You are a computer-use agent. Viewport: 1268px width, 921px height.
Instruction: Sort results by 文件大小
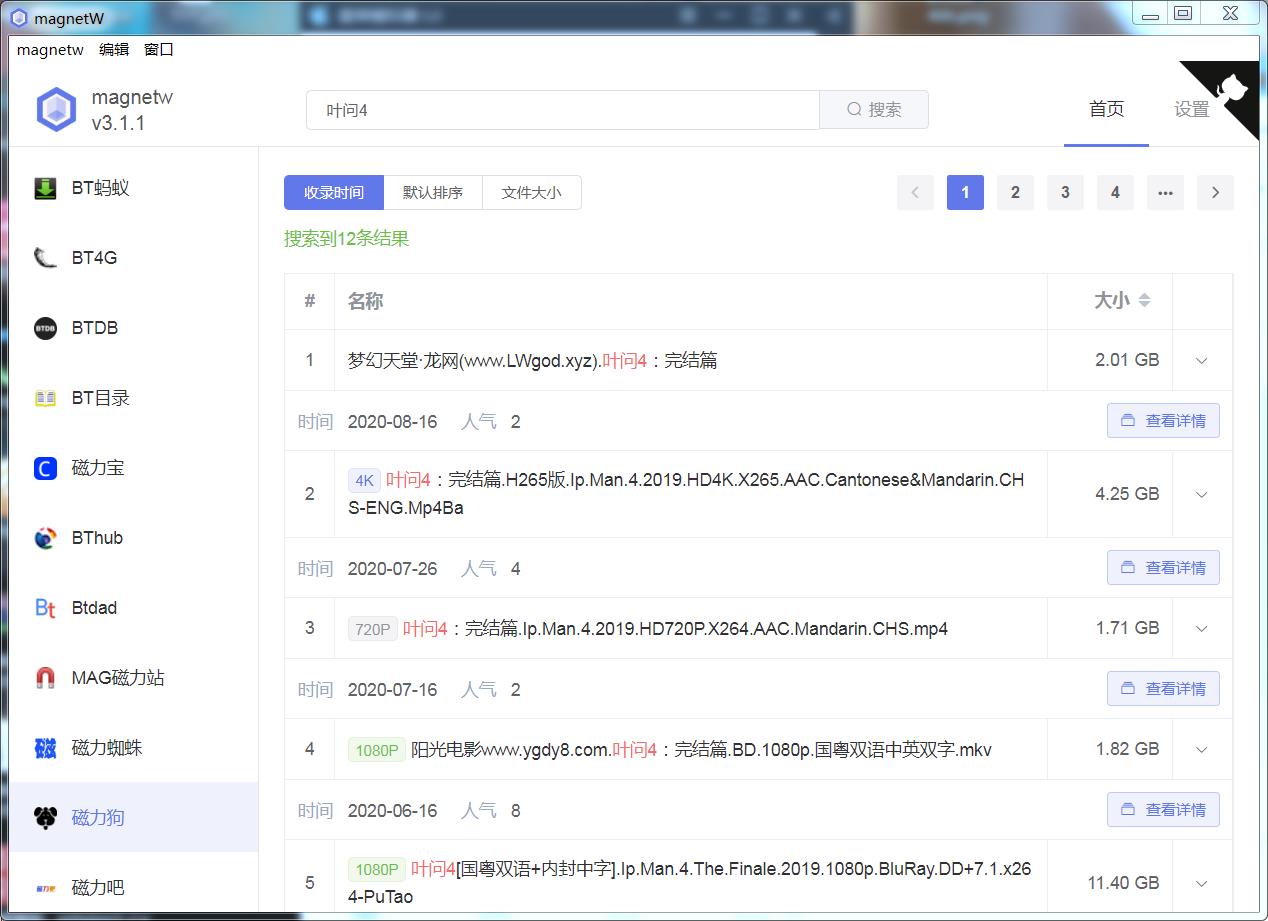point(531,193)
